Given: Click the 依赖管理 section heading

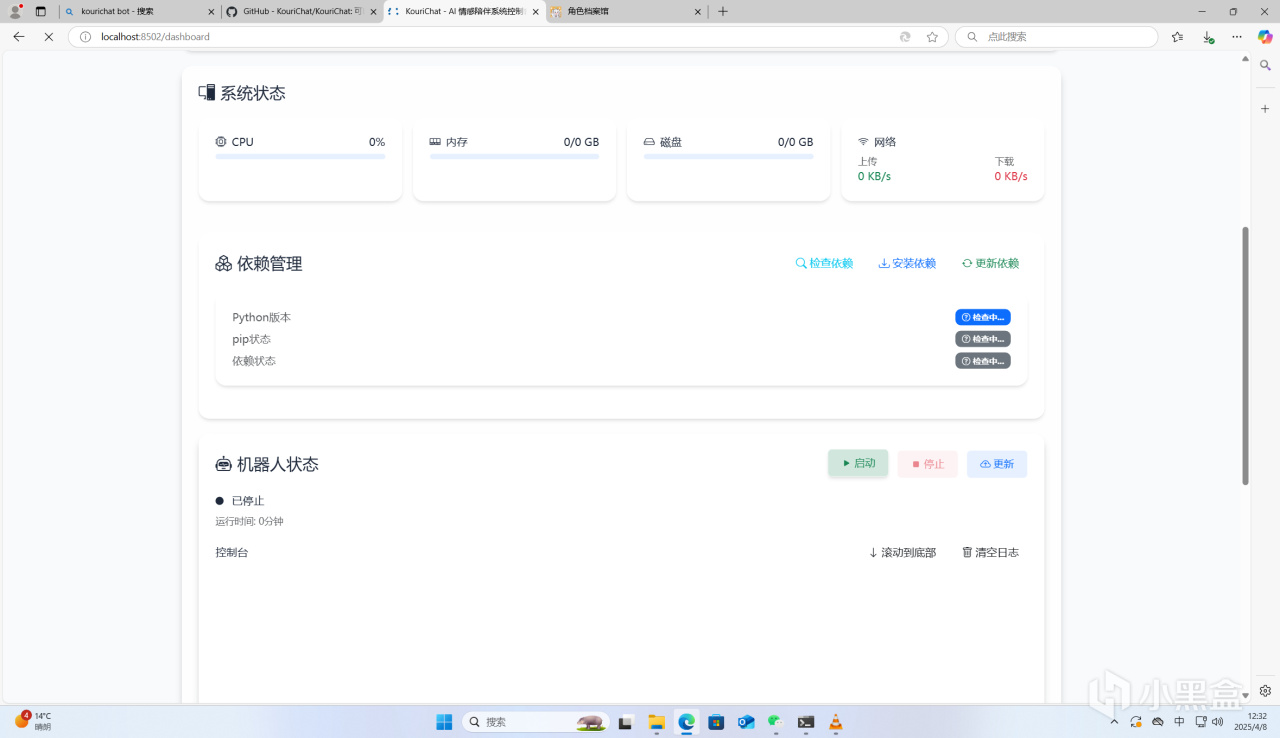Looking at the screenshot, I should 259,264.
